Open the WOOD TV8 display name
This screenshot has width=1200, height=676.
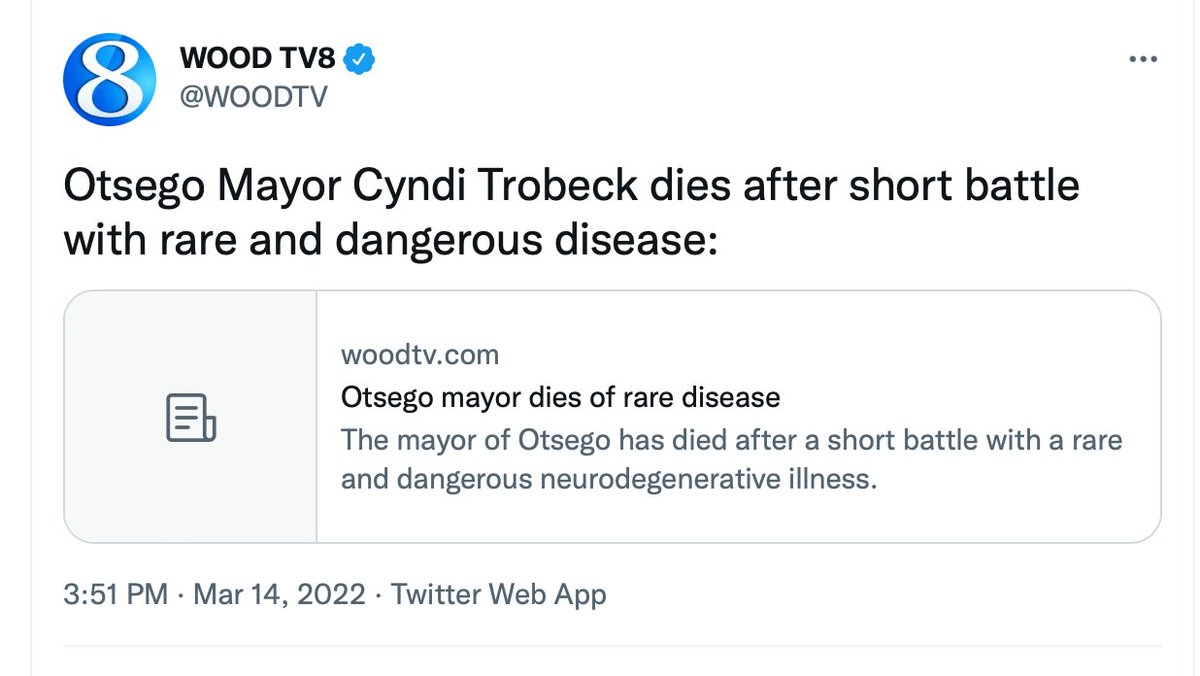click(x=257, y=59)
